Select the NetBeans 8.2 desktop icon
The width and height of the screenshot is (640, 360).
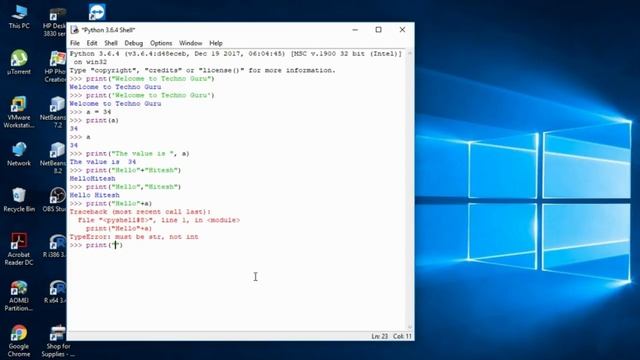click(x=54, y=158)
